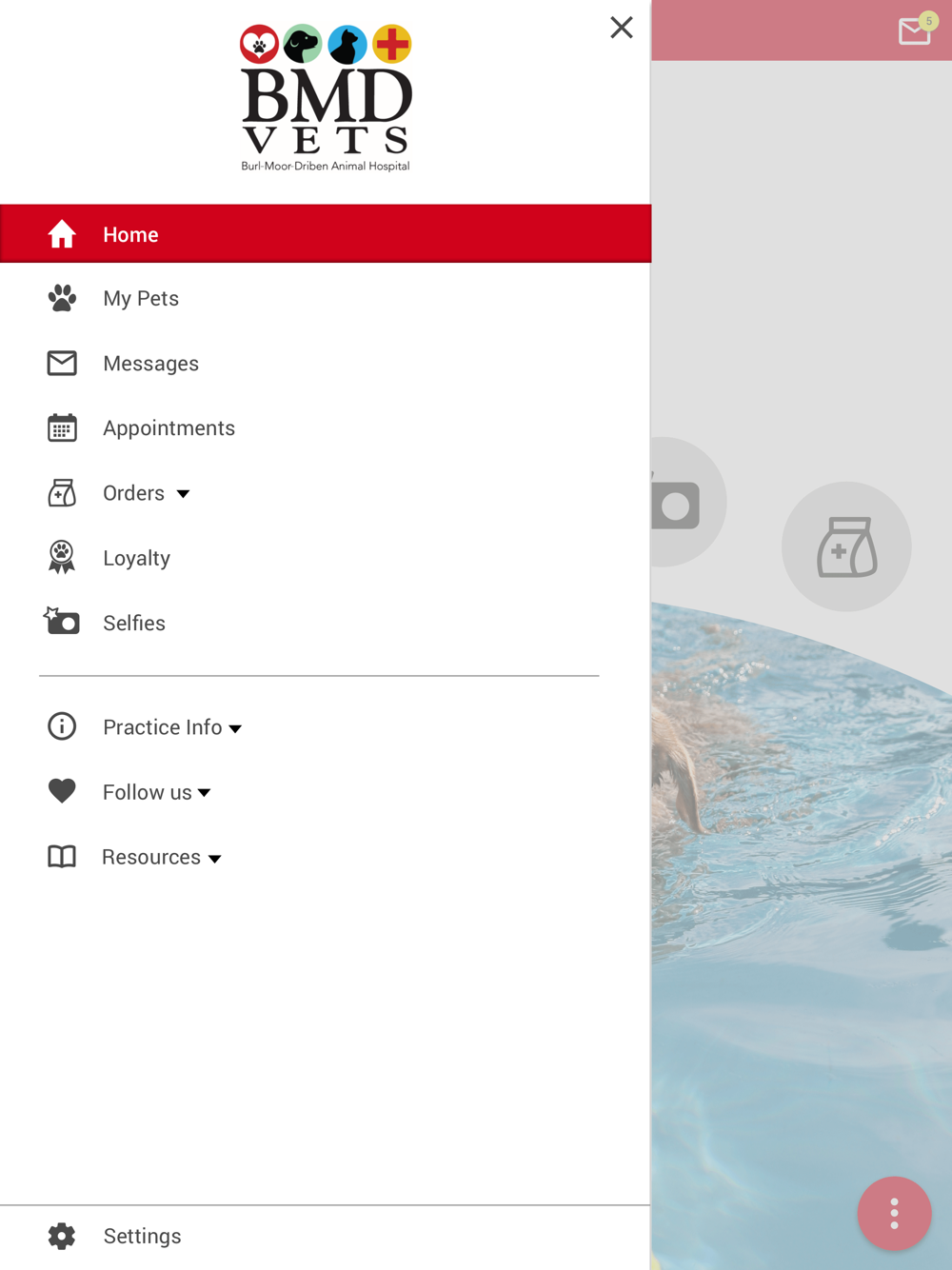Open the Appointments menu label
This screenshot has width=952, height=1270.
(169, 428)
